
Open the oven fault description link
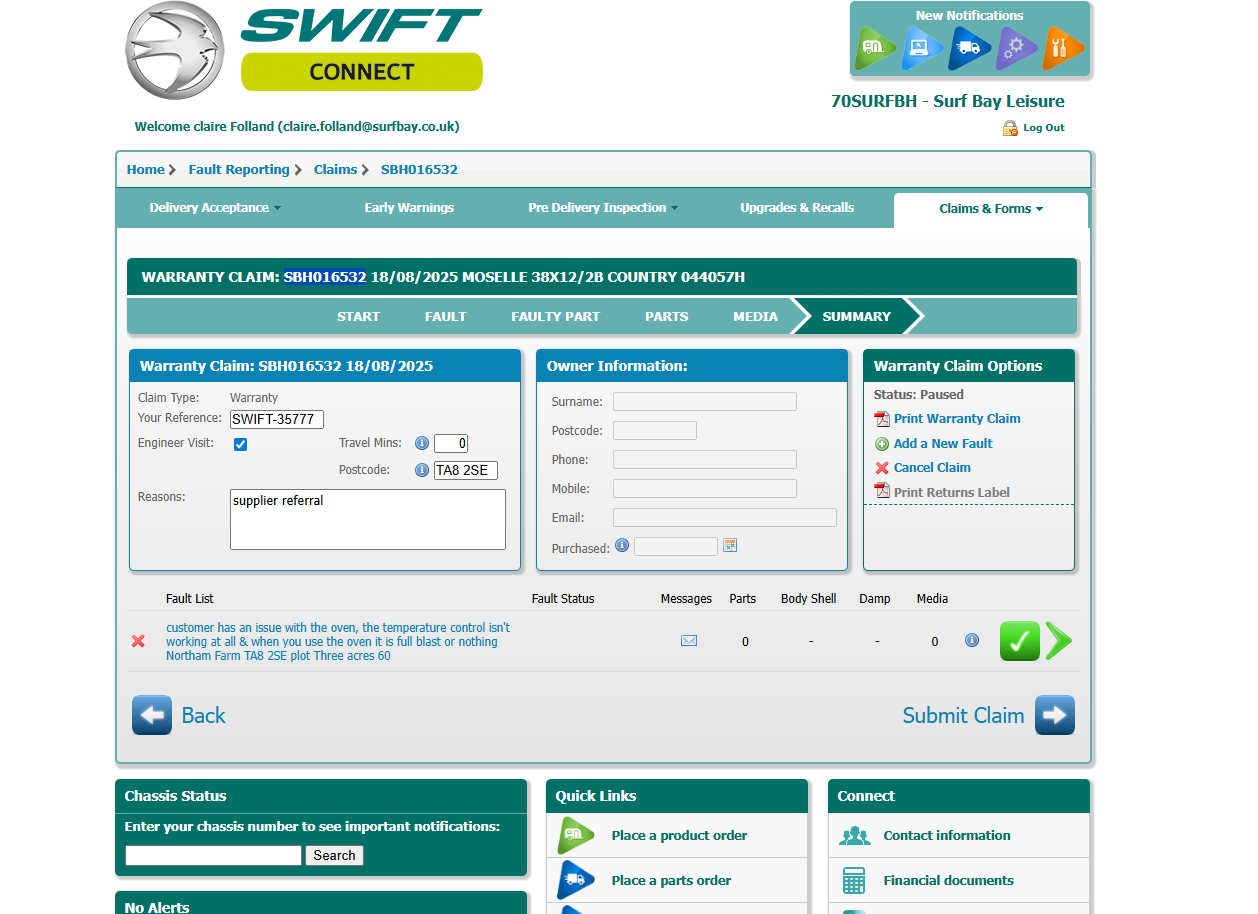[338, 642]
